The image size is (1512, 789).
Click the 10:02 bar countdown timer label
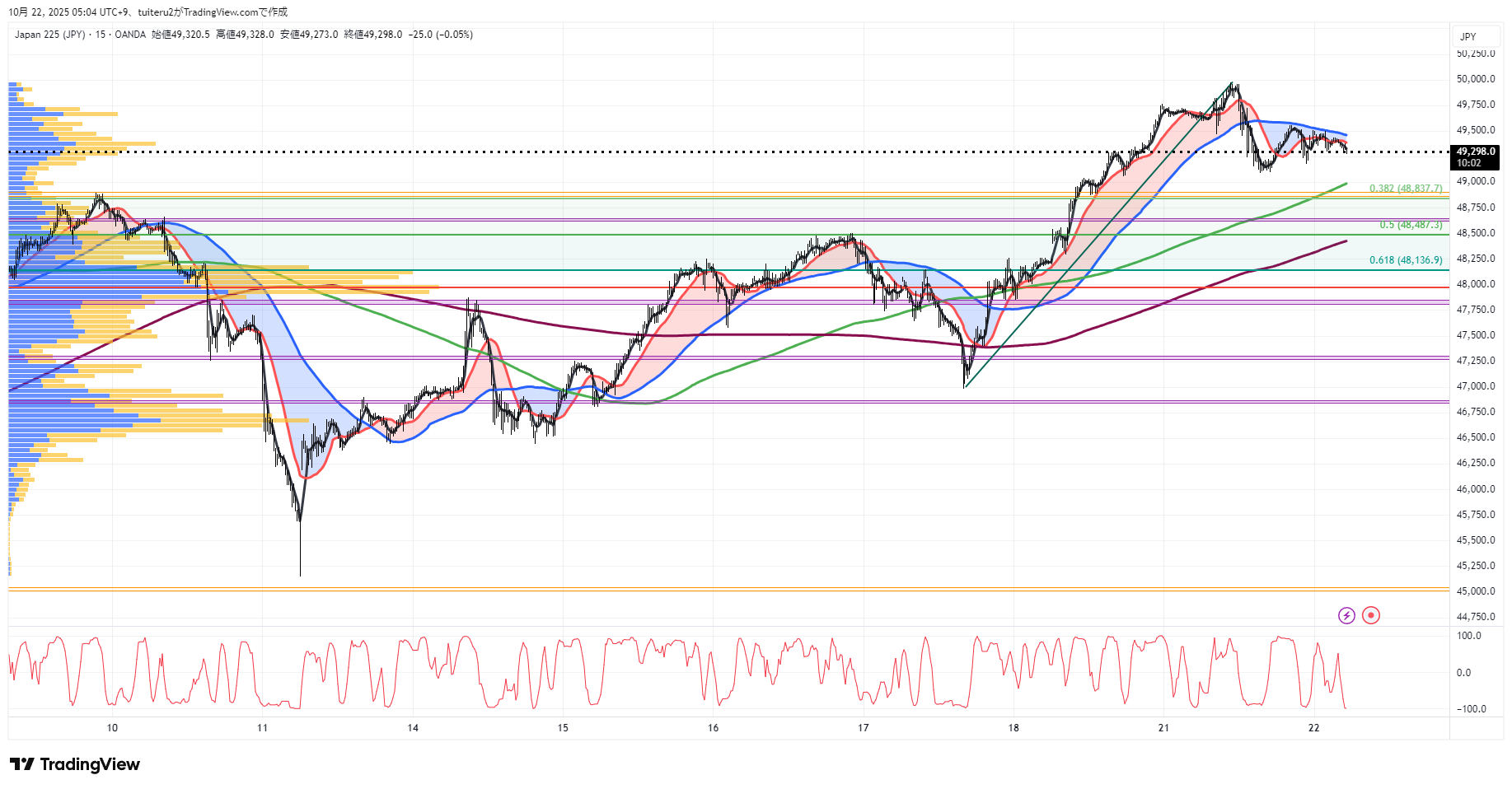(x=1468, y=163)
